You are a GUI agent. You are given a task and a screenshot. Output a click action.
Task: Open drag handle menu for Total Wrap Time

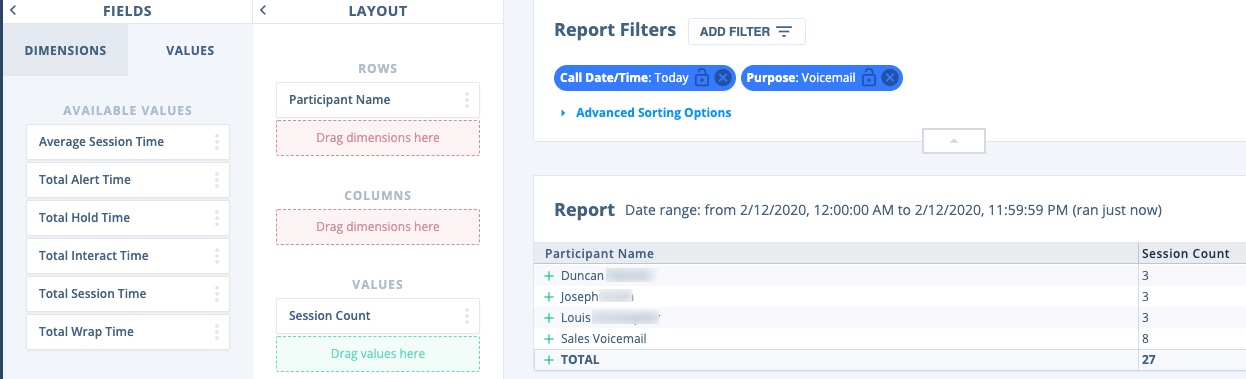point(217,332)
